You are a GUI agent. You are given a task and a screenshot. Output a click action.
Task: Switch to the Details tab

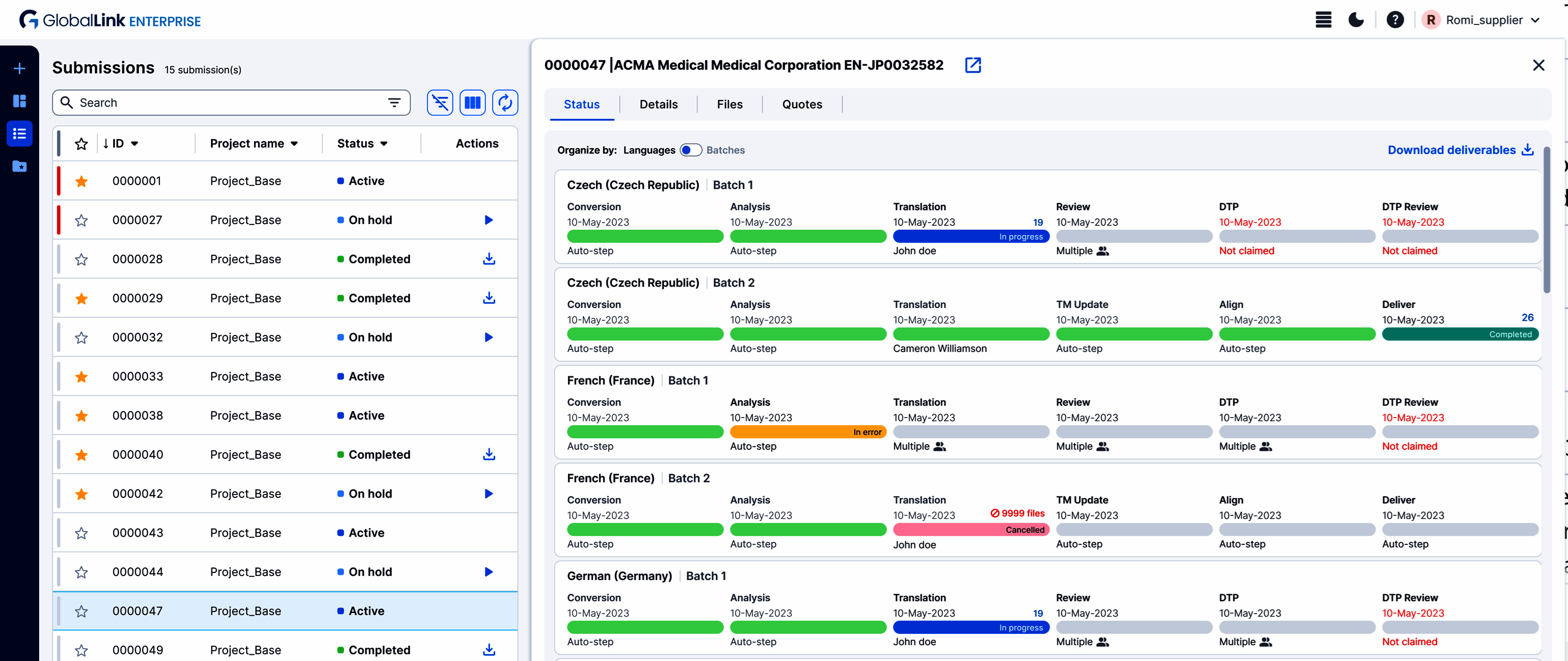click(x=658, y=104)
